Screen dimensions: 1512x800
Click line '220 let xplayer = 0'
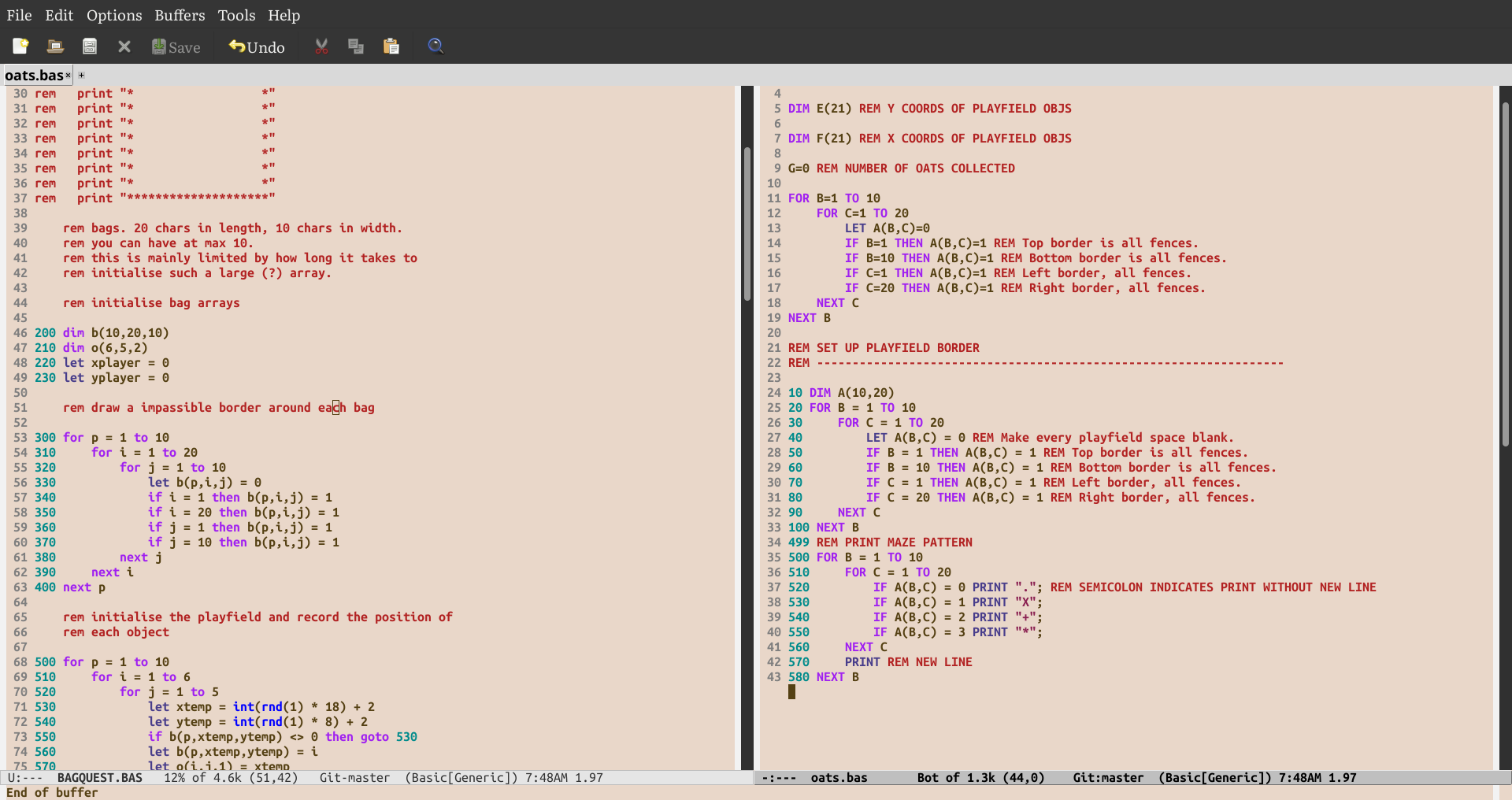pyautogui.click(x=102, y=363)
